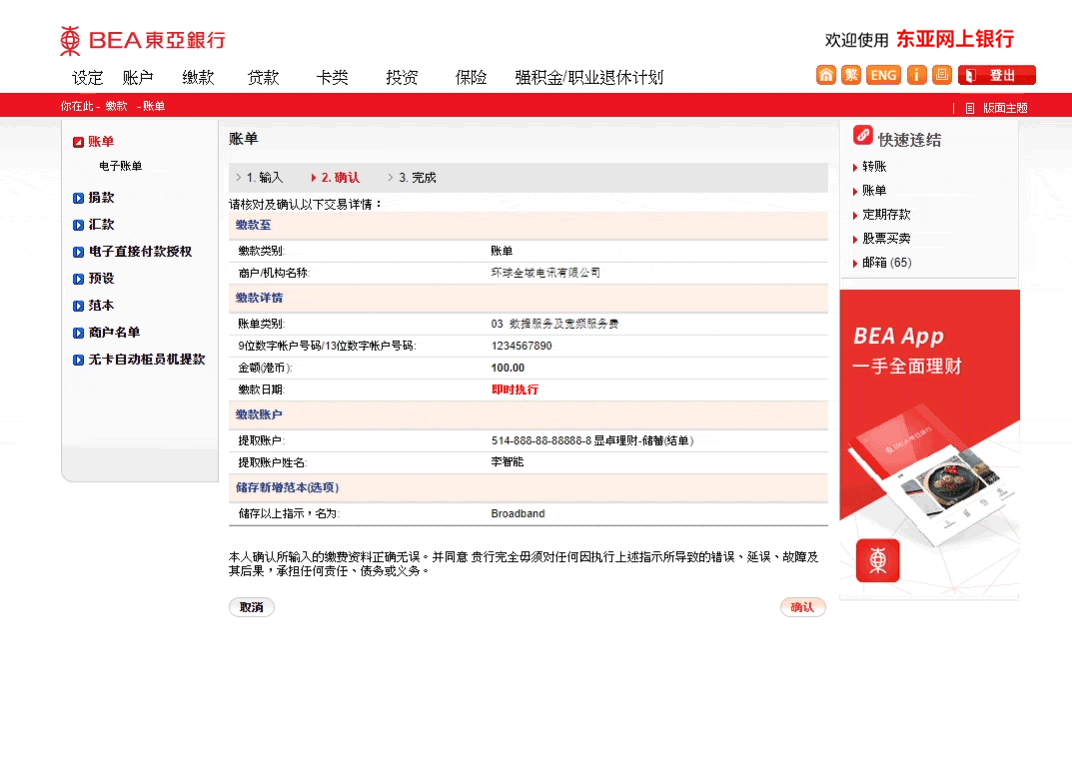Image resolution: width=1072 pixels, height=766 pixels.
Task: Click 账单 in the breadcrumb
Action: click(x=154, y=106)
